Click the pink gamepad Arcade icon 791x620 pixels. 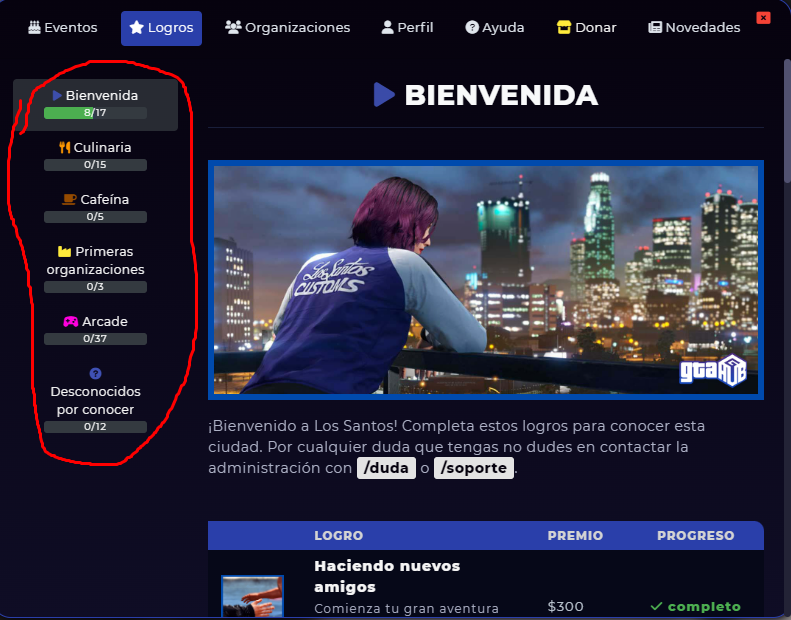[71, 321]
